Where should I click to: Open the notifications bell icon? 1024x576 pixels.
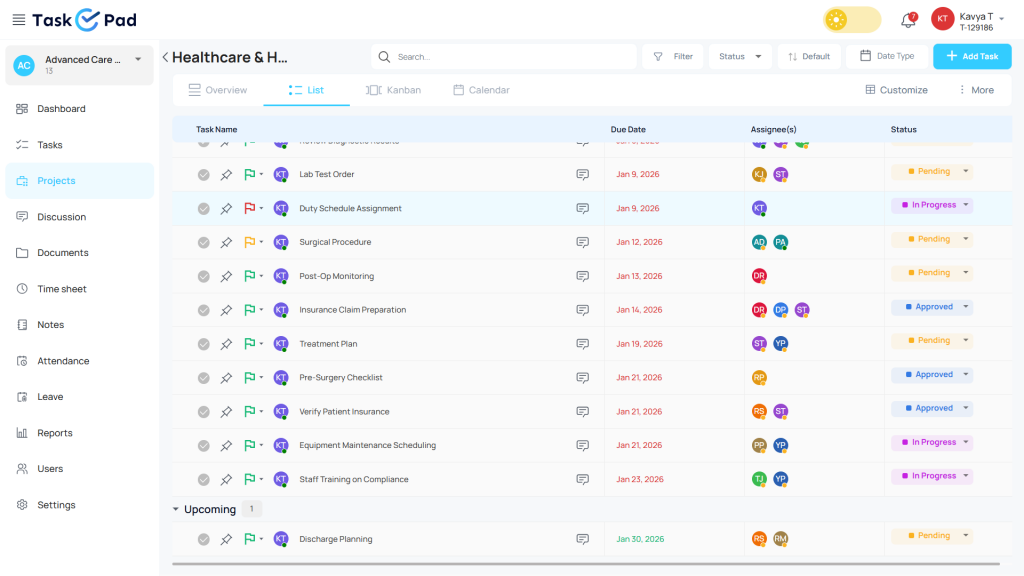coord(908,20)
